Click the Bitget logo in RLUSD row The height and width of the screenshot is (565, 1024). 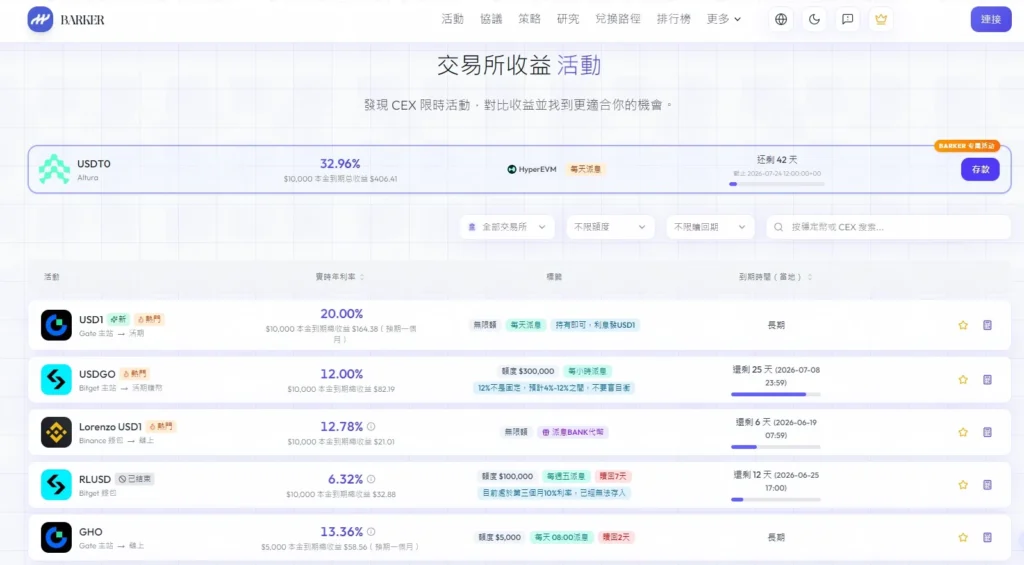(x=56, y=485)
